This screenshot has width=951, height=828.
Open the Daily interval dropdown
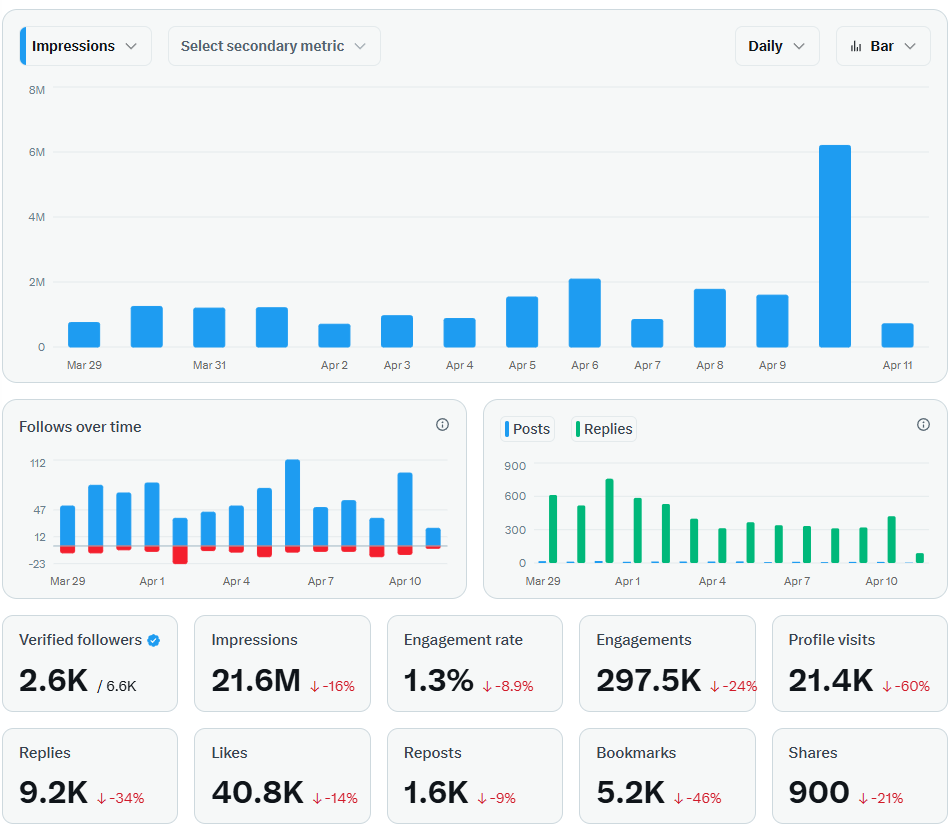[777, 46]
